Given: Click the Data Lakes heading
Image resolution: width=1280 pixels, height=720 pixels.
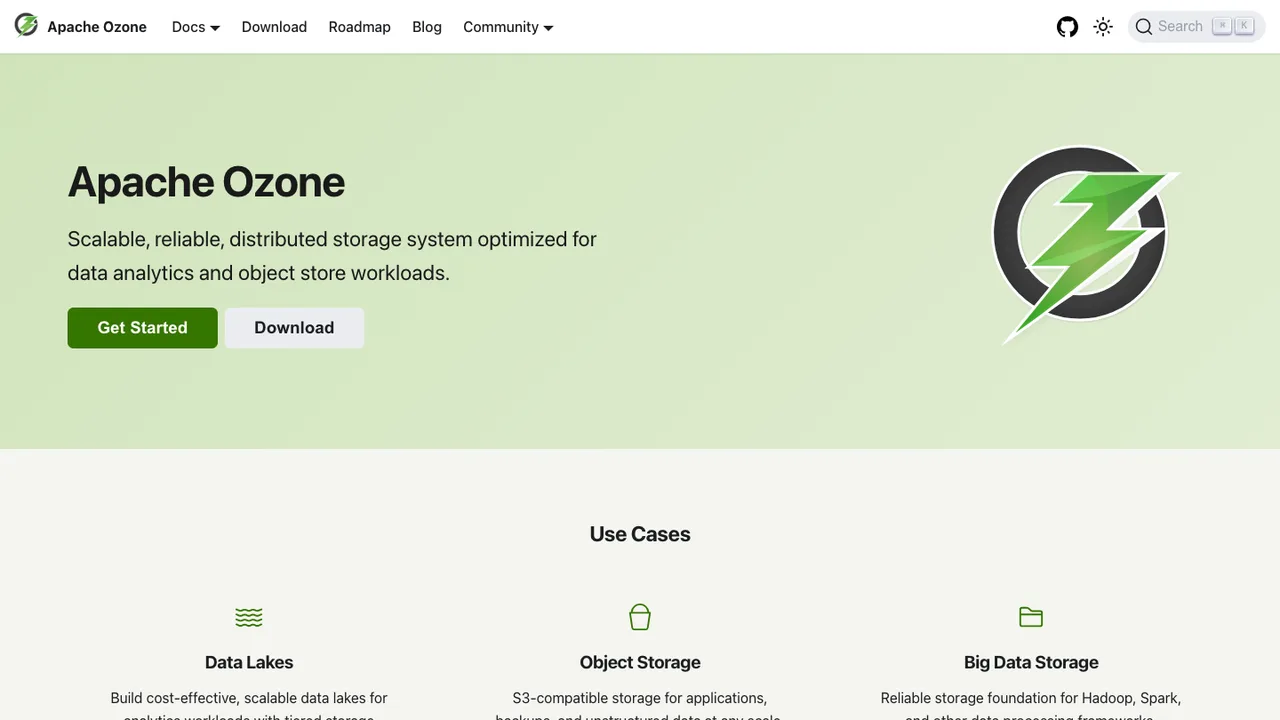Looking at the screenshot, I should [249, 662].
